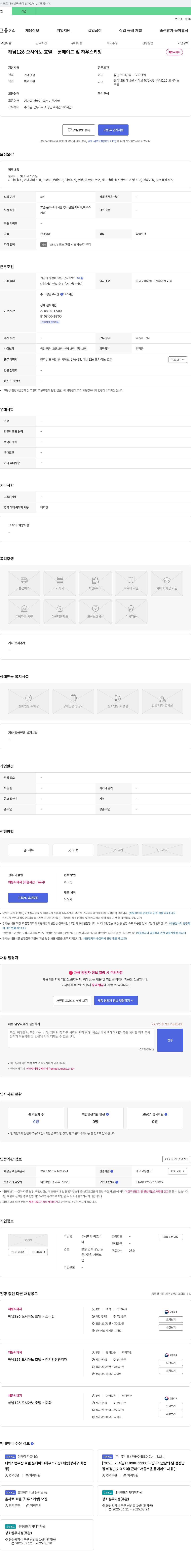Click the 거짓구인광고 신고 button

(x=176, y=1159)
